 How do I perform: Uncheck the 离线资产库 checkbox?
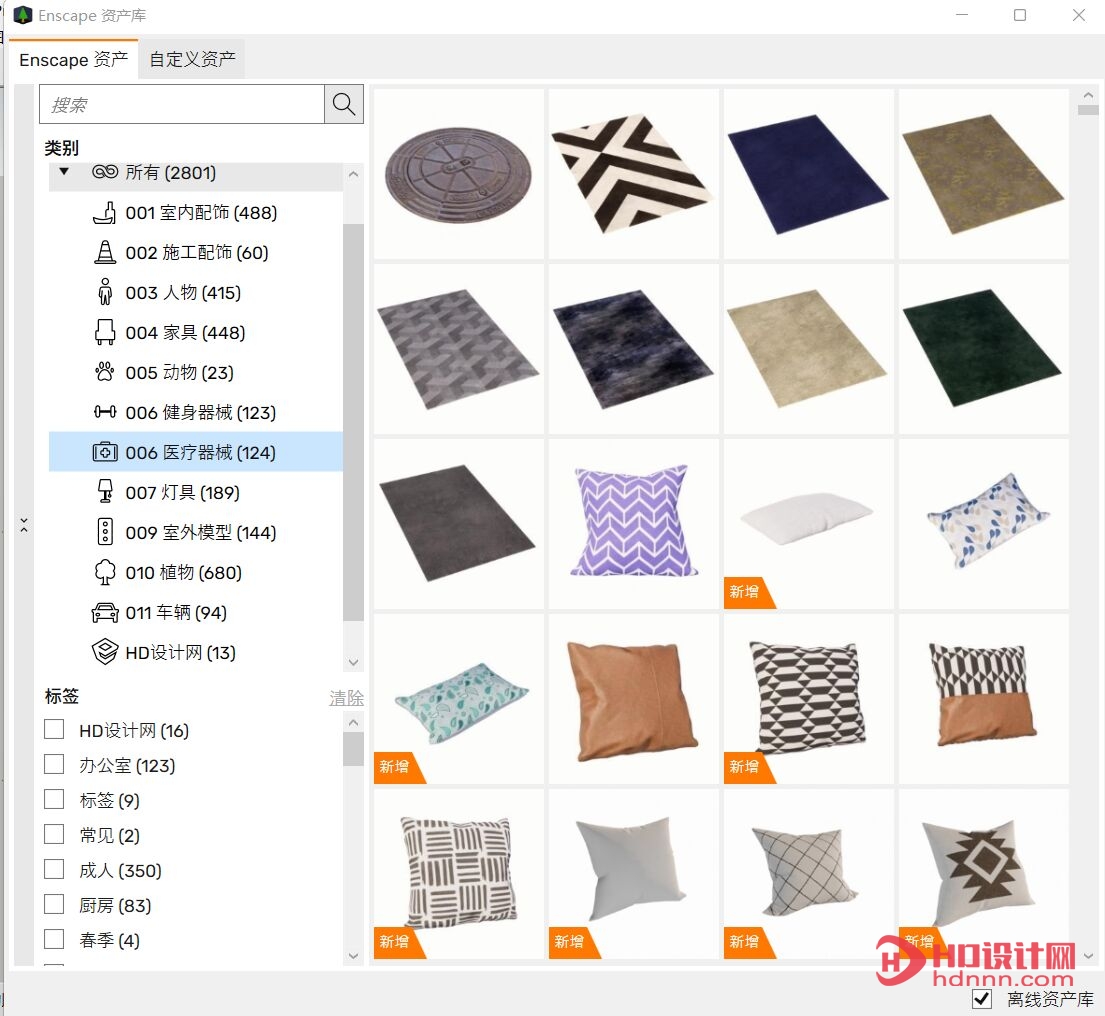pyautogui.click(x=982, y=998)
